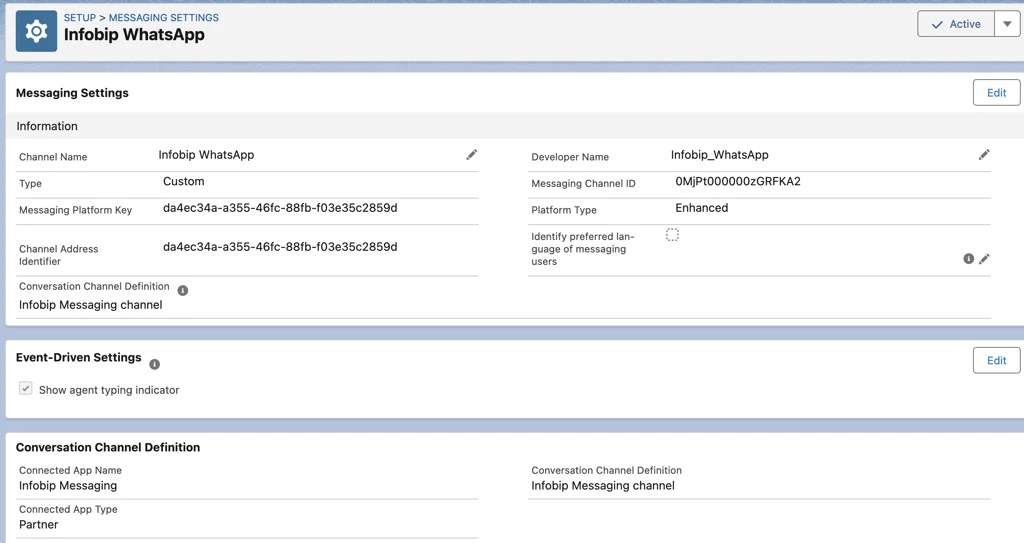1024x543 pixels.
Task: Click Edit in Messaging Settings section
Action: [997, 93]
